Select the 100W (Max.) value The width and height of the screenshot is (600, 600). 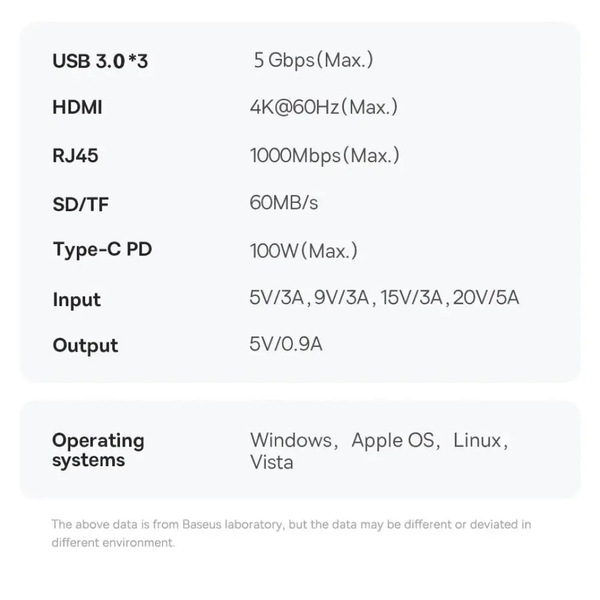pyautogui.click(x=304, y=251)
